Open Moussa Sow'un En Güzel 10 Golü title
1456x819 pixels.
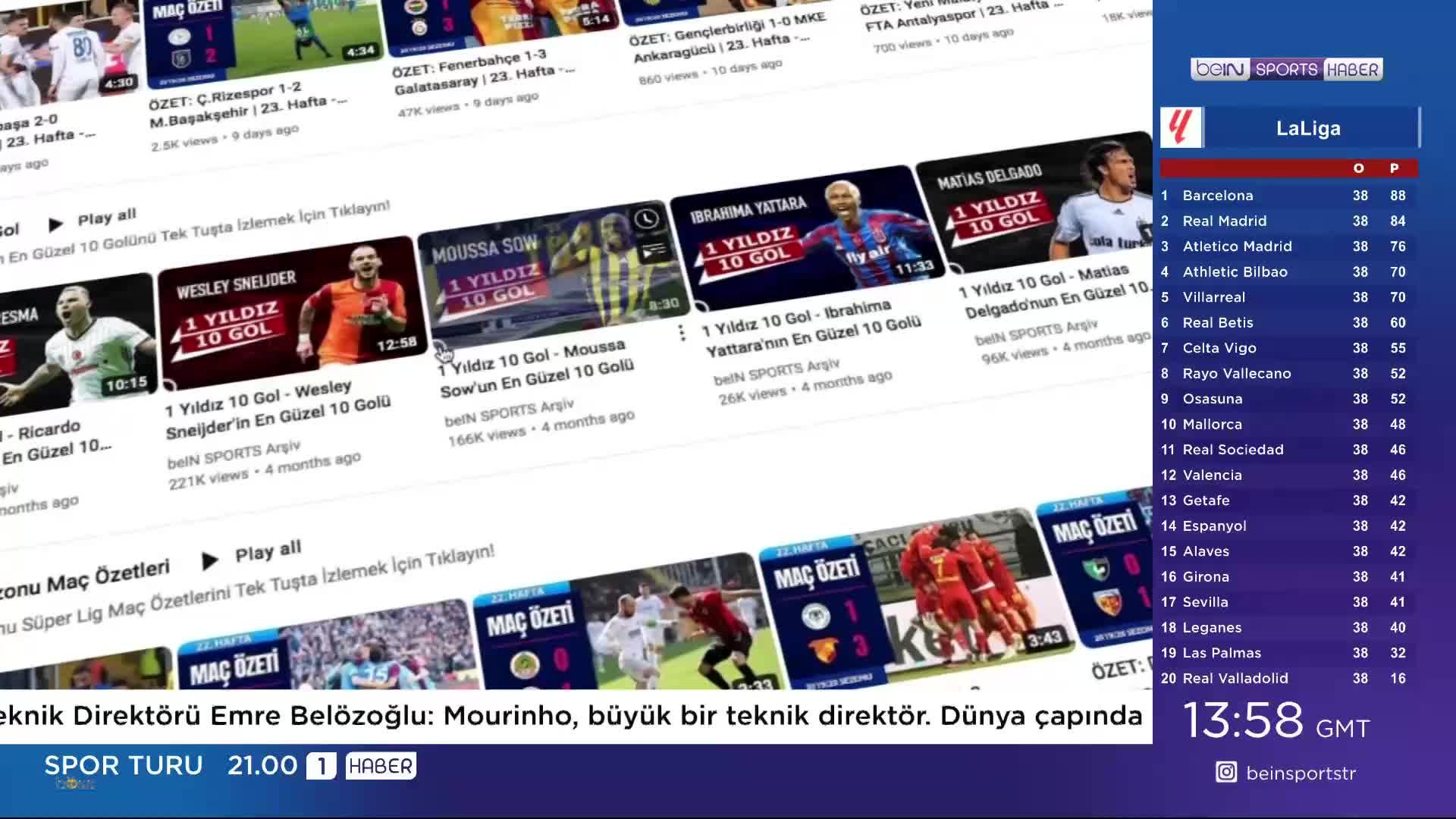coord(536,368)
